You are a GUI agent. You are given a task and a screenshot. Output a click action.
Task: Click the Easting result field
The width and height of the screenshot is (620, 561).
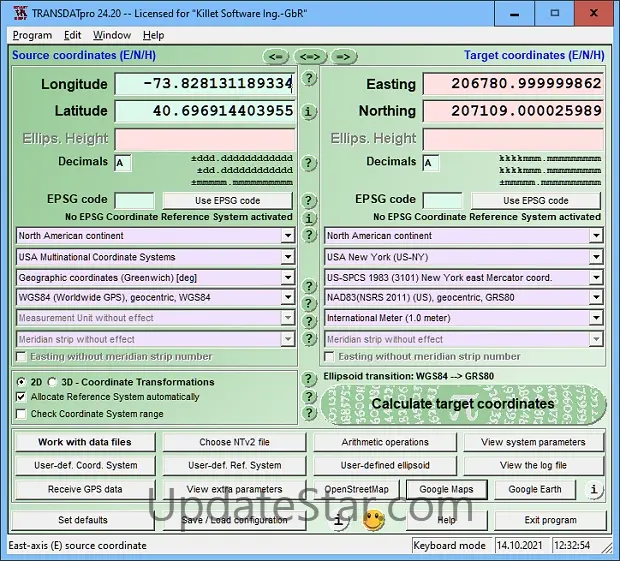coord(513,84)
